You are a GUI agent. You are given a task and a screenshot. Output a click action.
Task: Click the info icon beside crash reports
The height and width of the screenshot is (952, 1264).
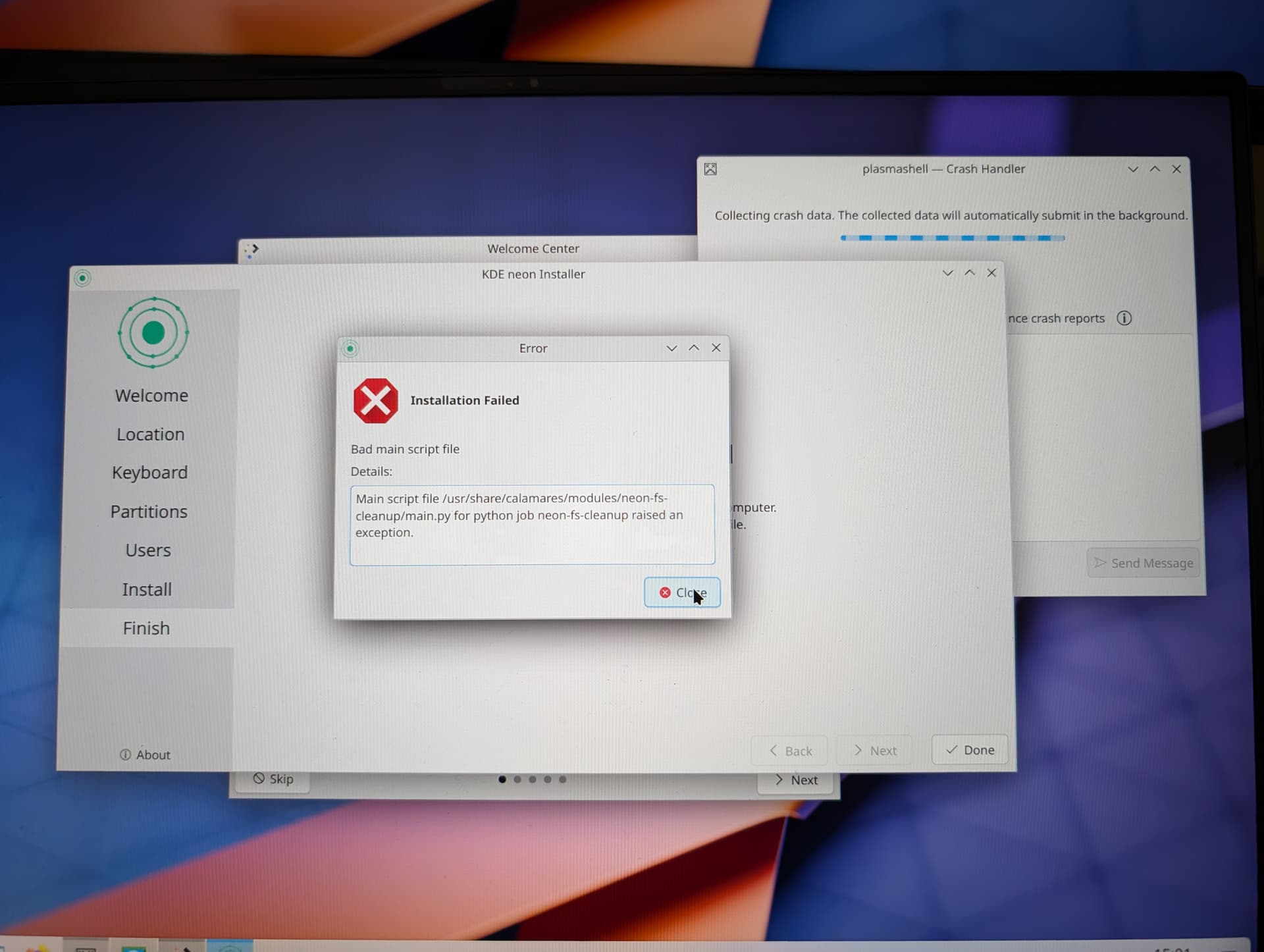pos(1124,319)
